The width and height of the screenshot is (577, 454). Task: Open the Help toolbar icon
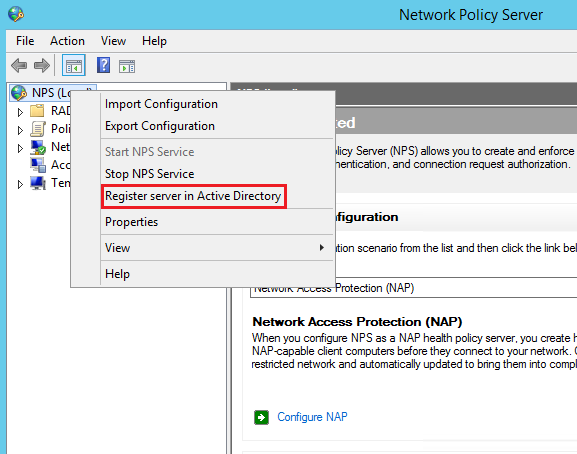(x=103, y=65)
